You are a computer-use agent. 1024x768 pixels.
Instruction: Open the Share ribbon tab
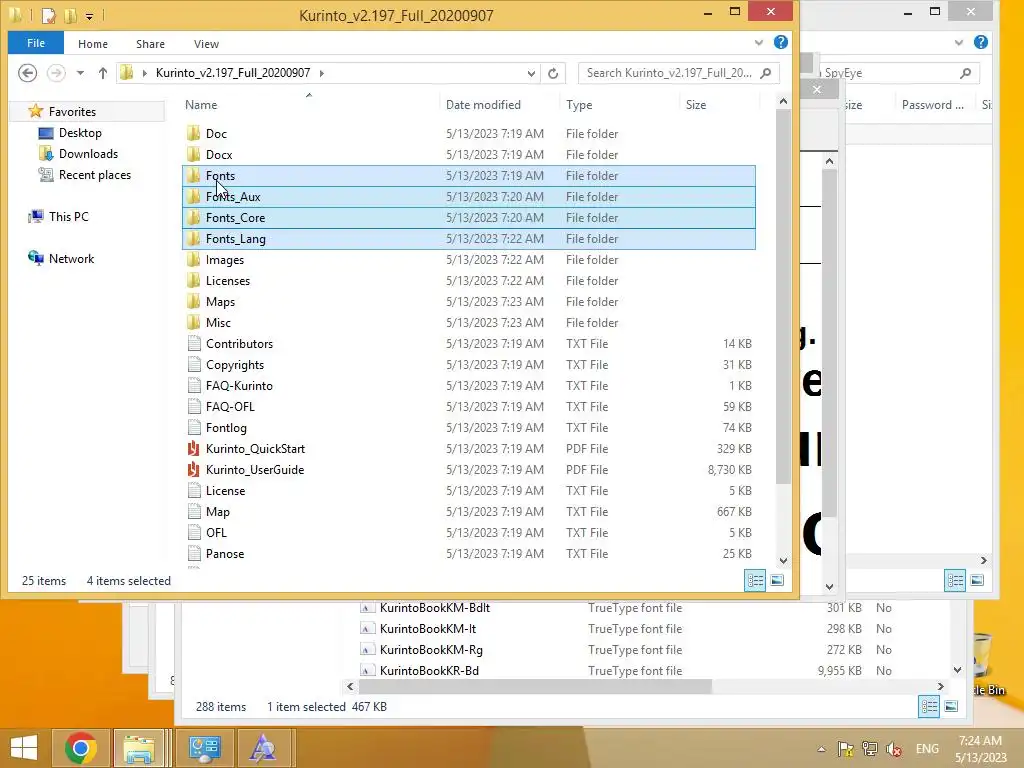pyautogui.click(x=150, y=44)
